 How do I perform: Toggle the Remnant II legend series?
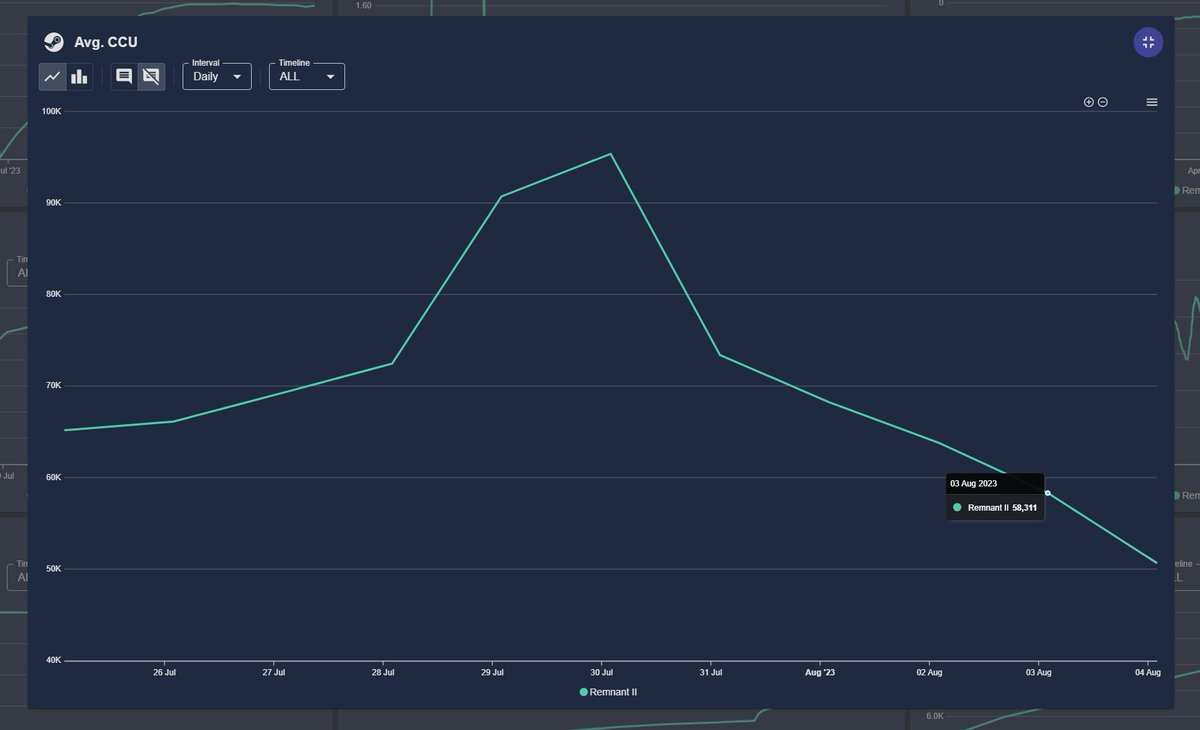(608, 692)
